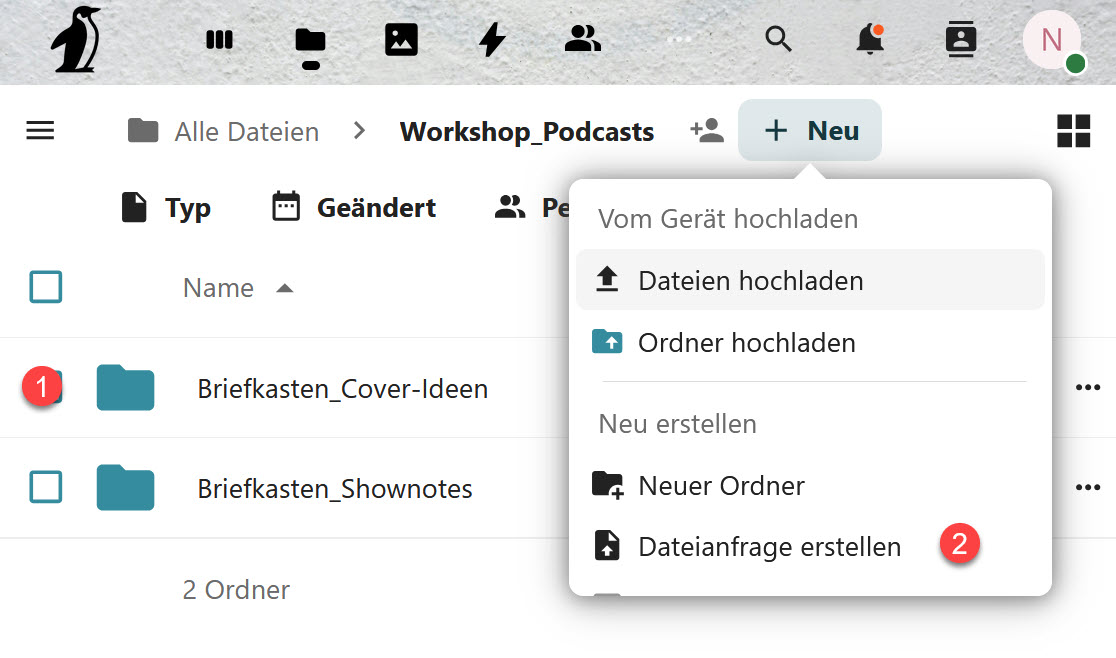Open the Activity lightning icon

[x=492, y=40]
